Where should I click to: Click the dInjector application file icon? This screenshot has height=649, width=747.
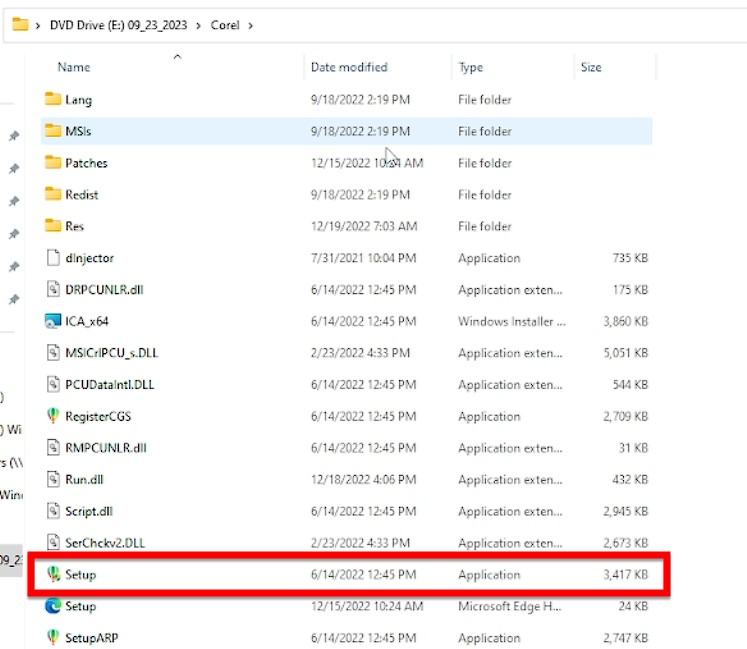53,257
